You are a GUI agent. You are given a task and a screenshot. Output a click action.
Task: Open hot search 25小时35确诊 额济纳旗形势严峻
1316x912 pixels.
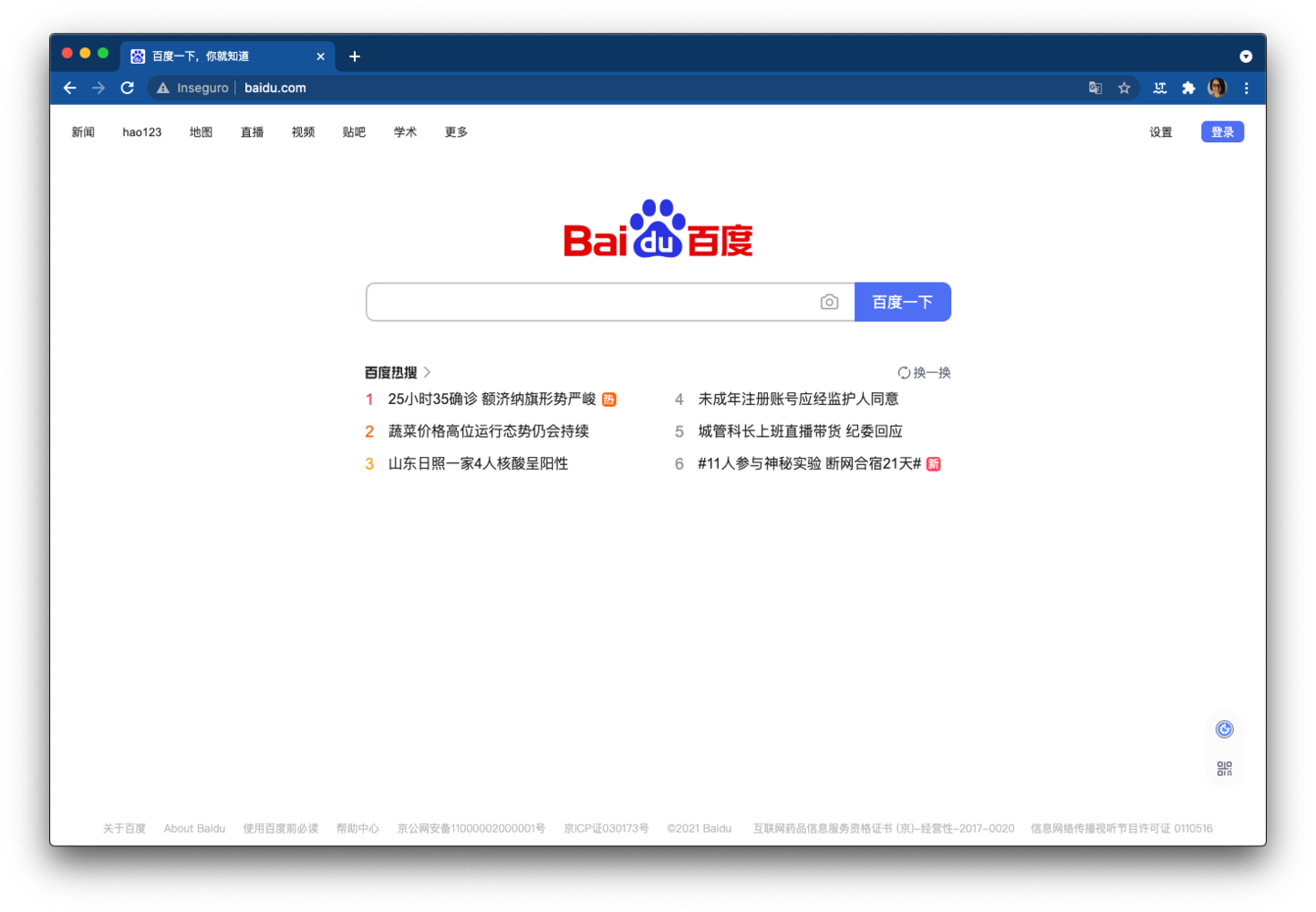click(x=492, y=399)
